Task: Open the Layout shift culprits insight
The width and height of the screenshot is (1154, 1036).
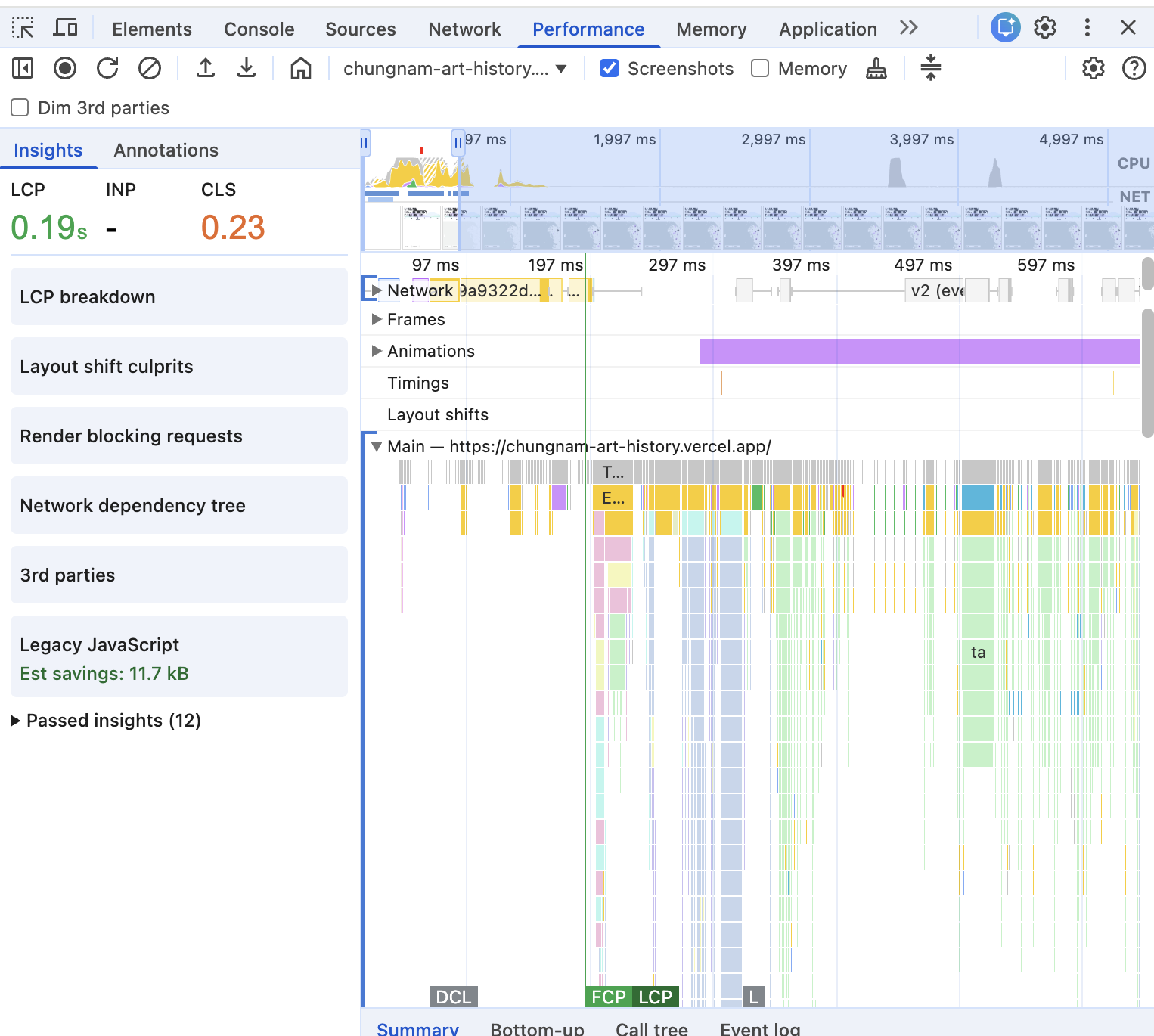Action: [x=179, y=367]
